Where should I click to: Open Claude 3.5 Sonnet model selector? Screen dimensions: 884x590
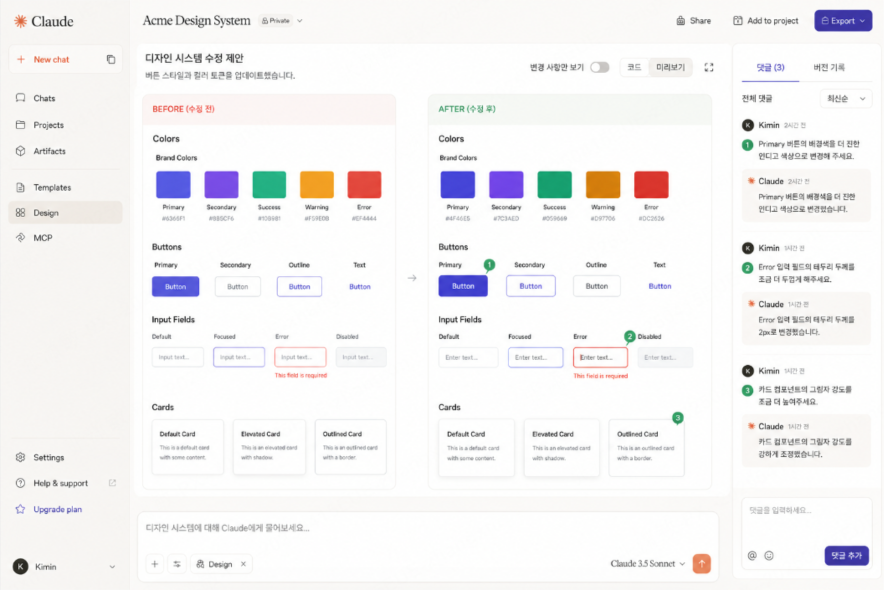(x=648, y=564)
